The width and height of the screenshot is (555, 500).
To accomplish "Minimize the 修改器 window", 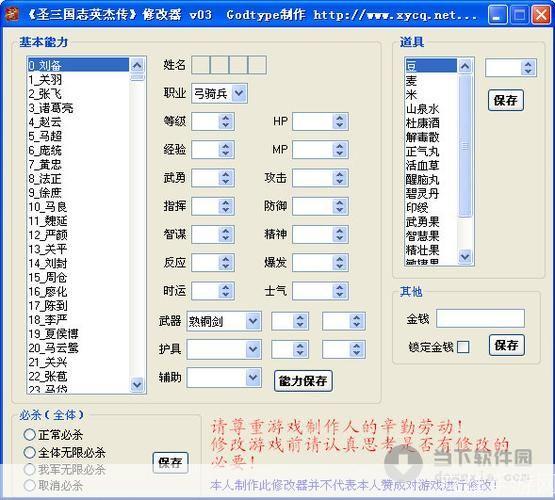I will point(497,15).
